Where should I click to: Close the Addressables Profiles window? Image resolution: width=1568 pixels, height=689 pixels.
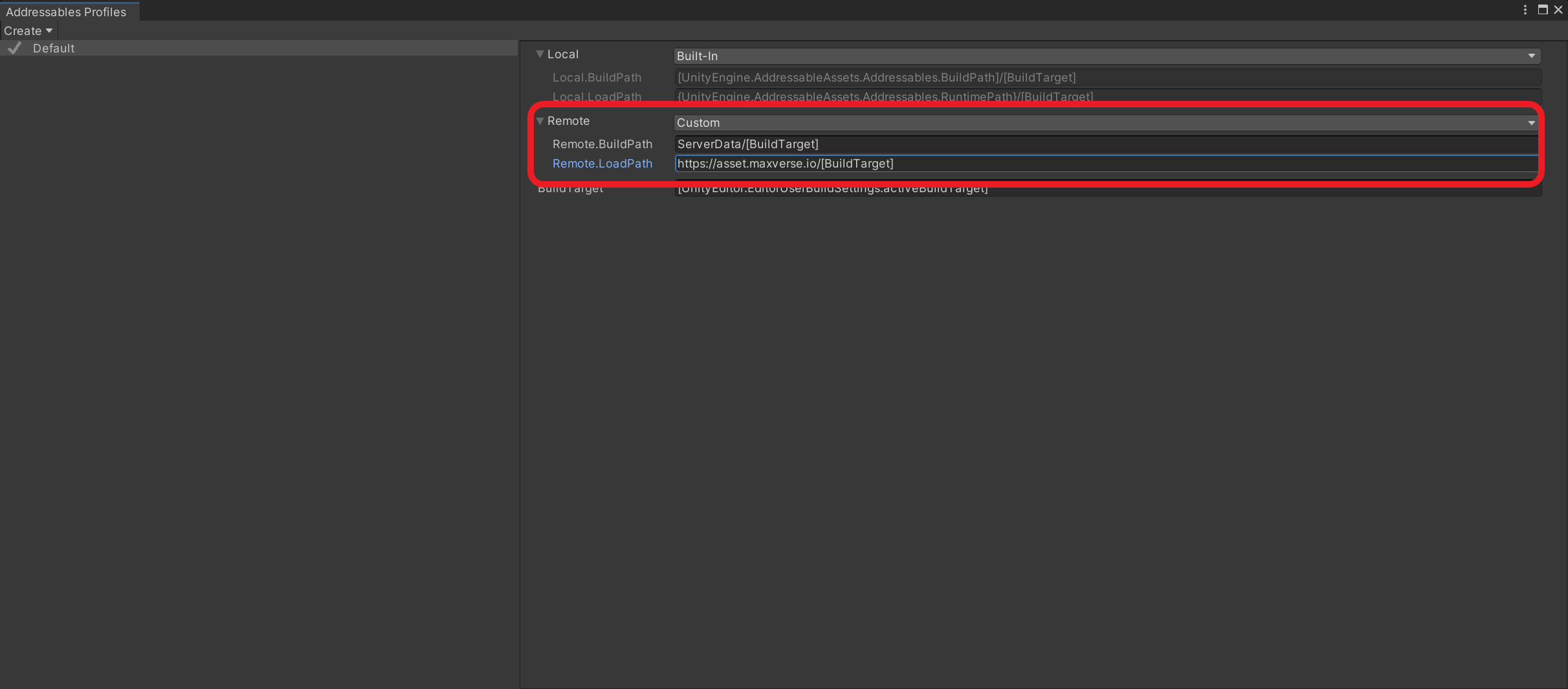(x=1558, y=10)
